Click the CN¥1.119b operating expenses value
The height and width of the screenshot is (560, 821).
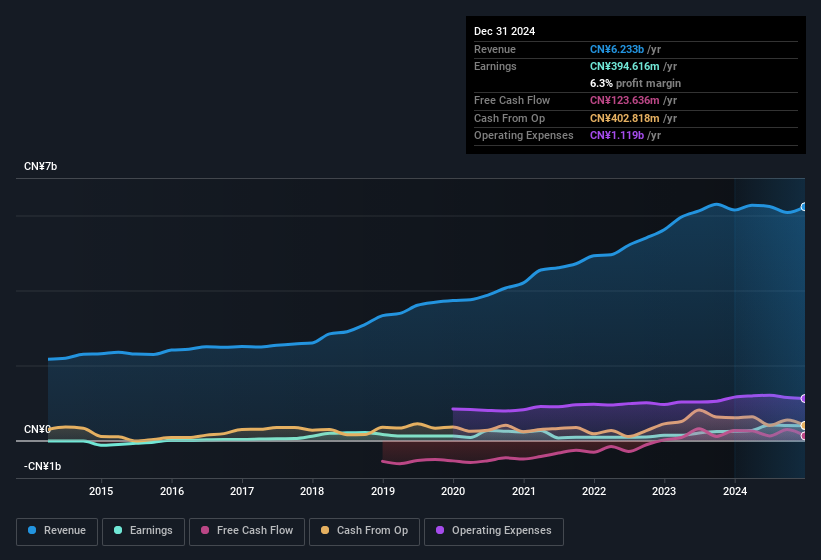(617, 136)
